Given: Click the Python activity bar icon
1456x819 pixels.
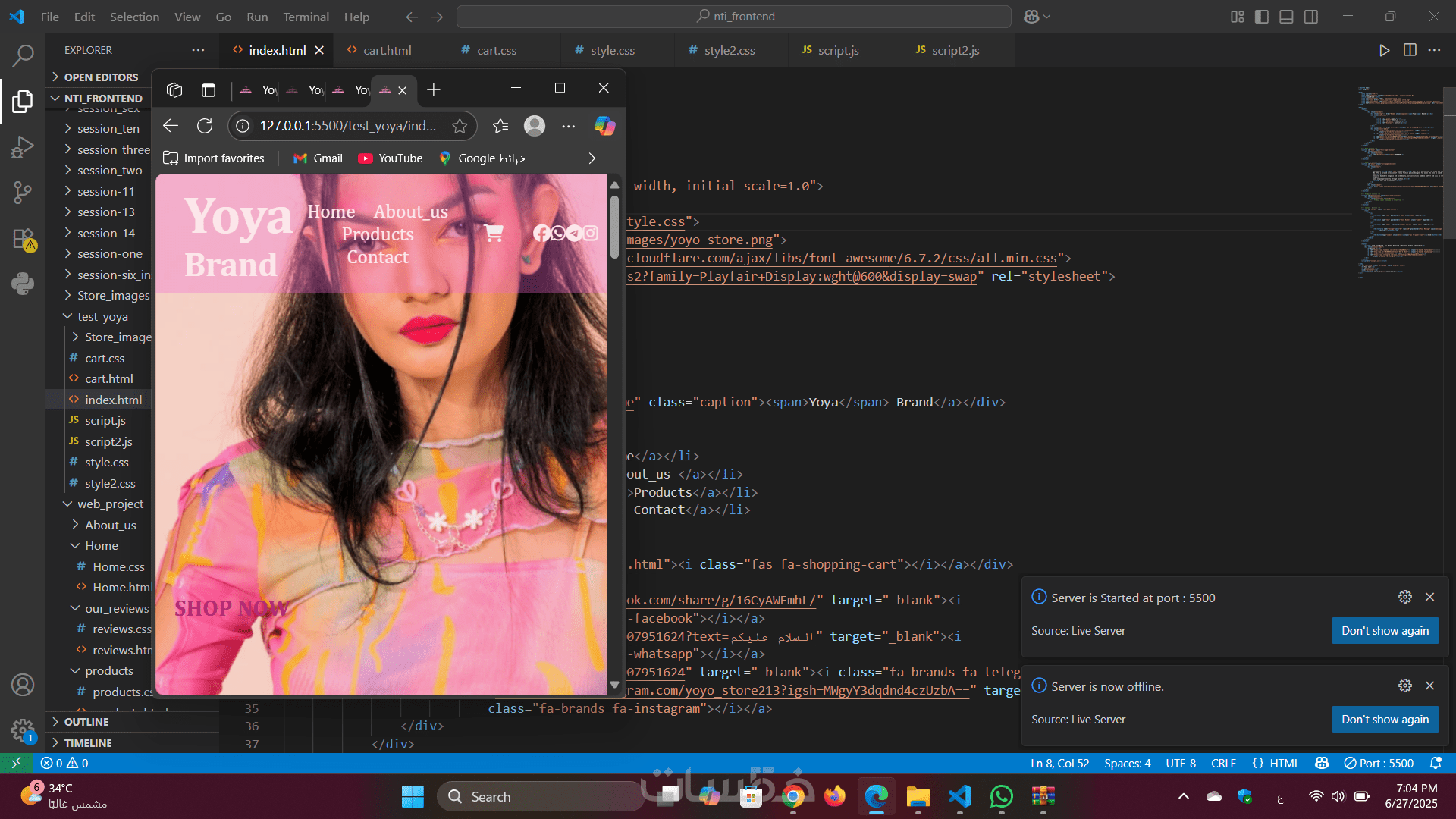Looking at the screenshot, I should click(x=23, y=284).
